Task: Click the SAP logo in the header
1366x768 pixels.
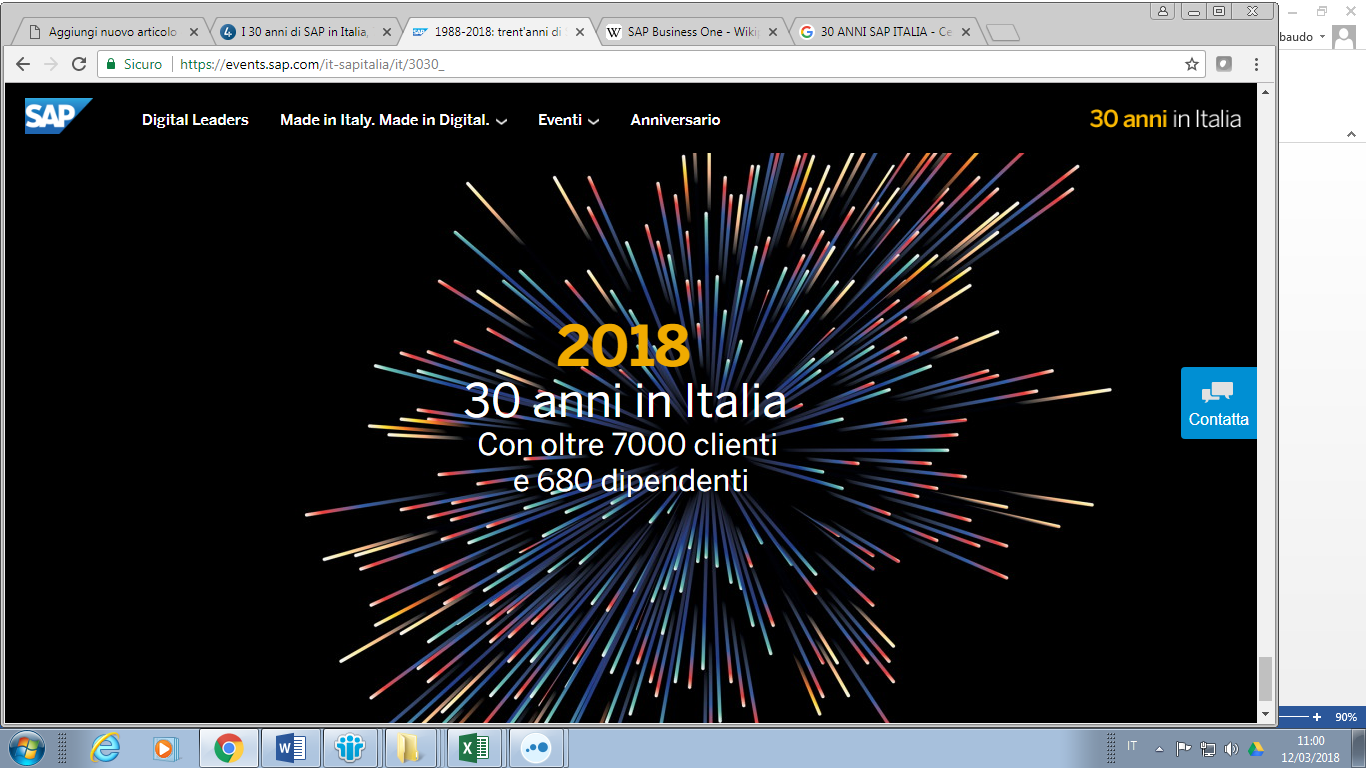Action: 59,116
